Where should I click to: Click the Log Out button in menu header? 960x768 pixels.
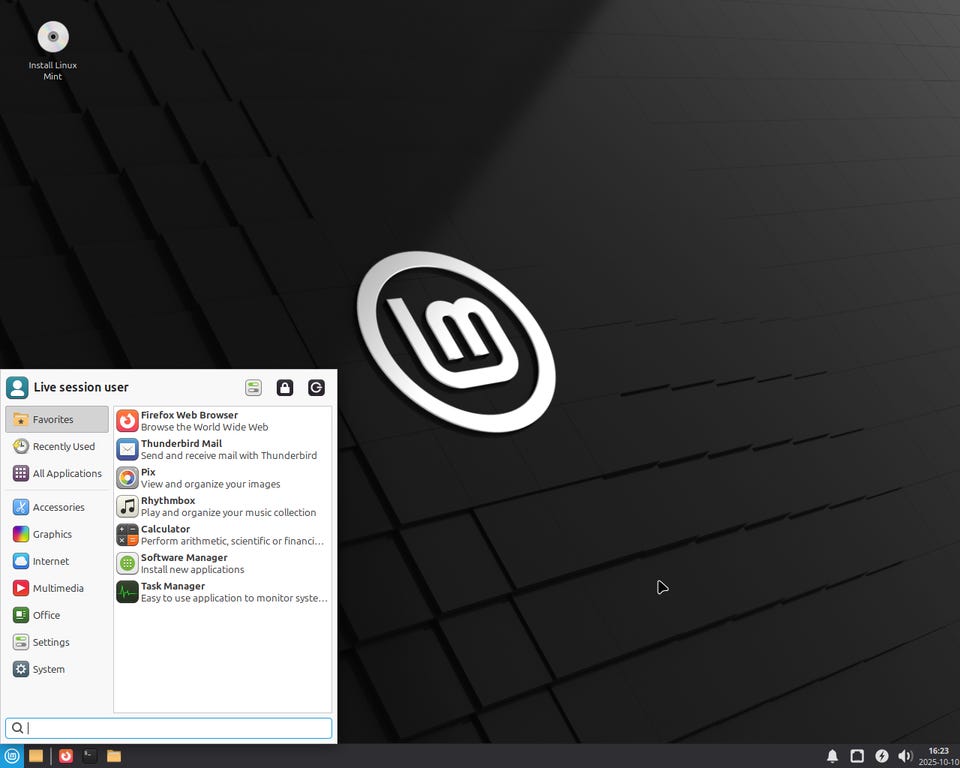click(316, 388)
